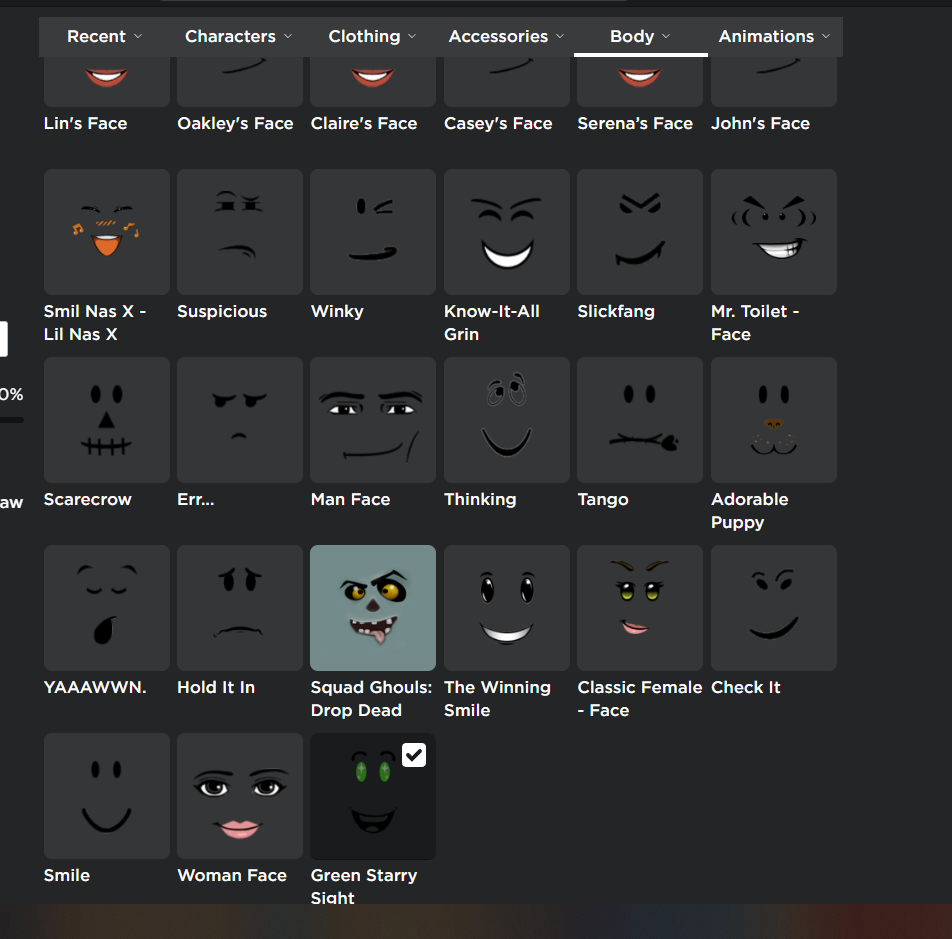Viewport: 952px width, 939px height.
Task: Open the Serena's Face item link
Action: point(635,123)
